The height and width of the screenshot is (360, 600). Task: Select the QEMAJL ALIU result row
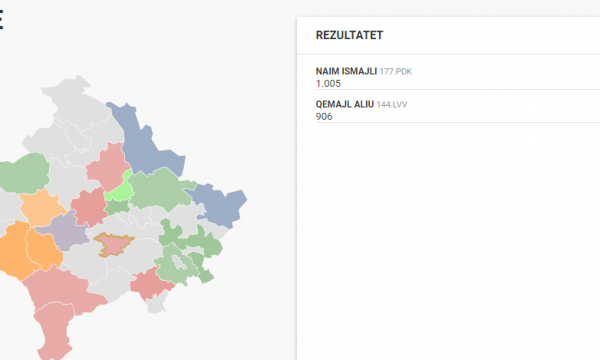[x=458, y=110]
